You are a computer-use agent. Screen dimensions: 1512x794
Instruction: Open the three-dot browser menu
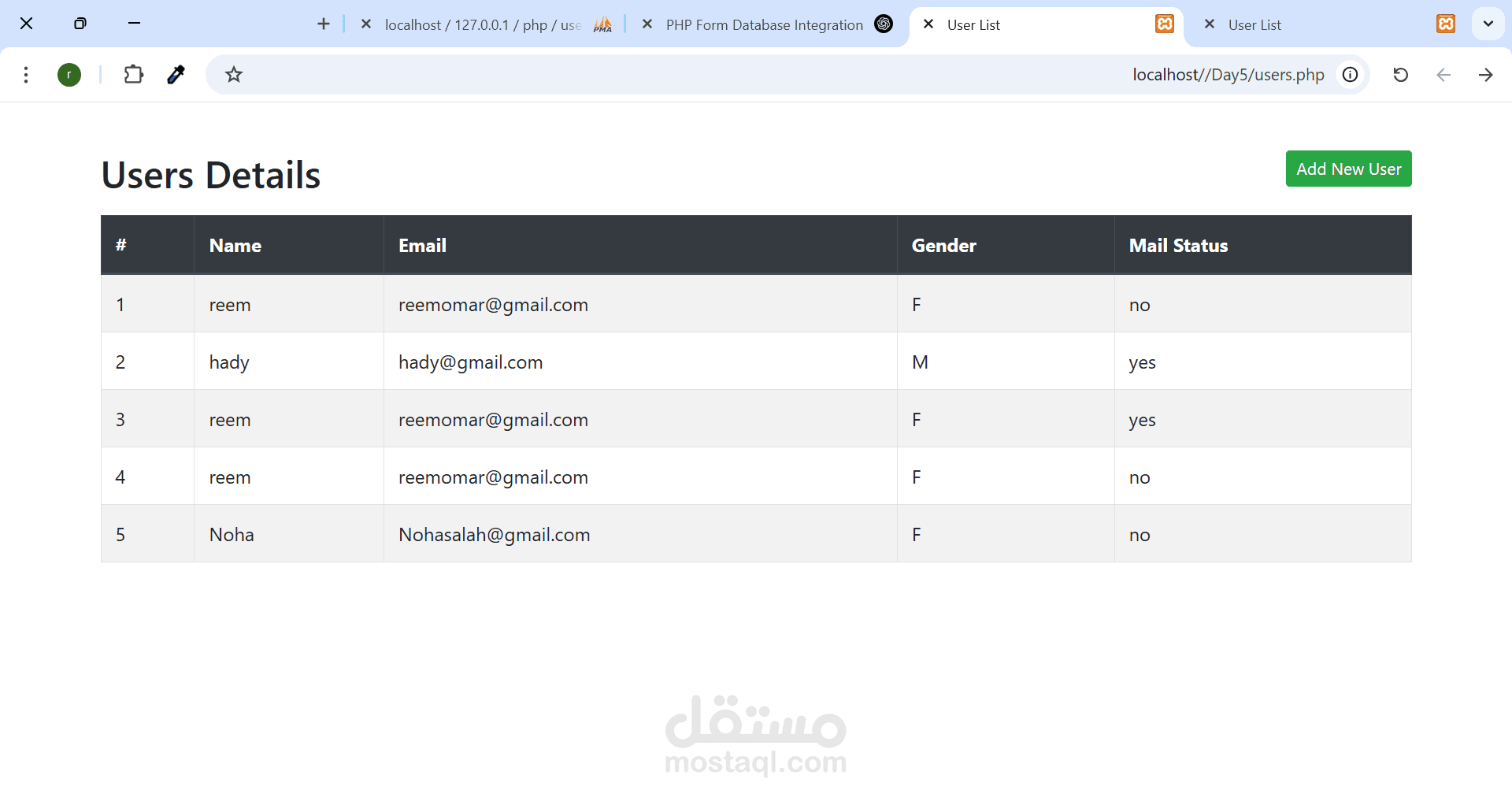point(26,74)
